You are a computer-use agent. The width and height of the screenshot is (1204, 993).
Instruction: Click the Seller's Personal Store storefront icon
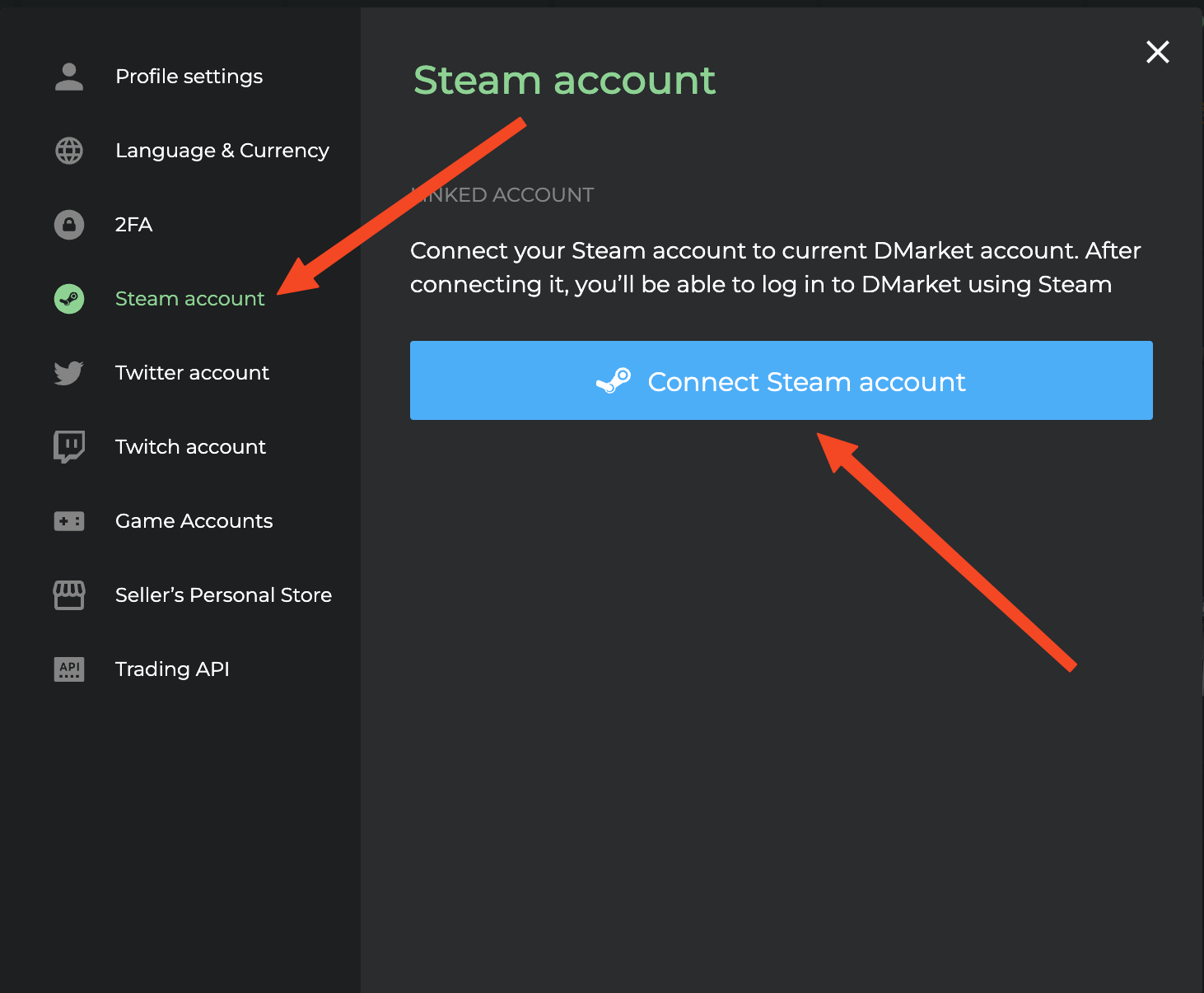pyautogui.click(x=69, y=595)
